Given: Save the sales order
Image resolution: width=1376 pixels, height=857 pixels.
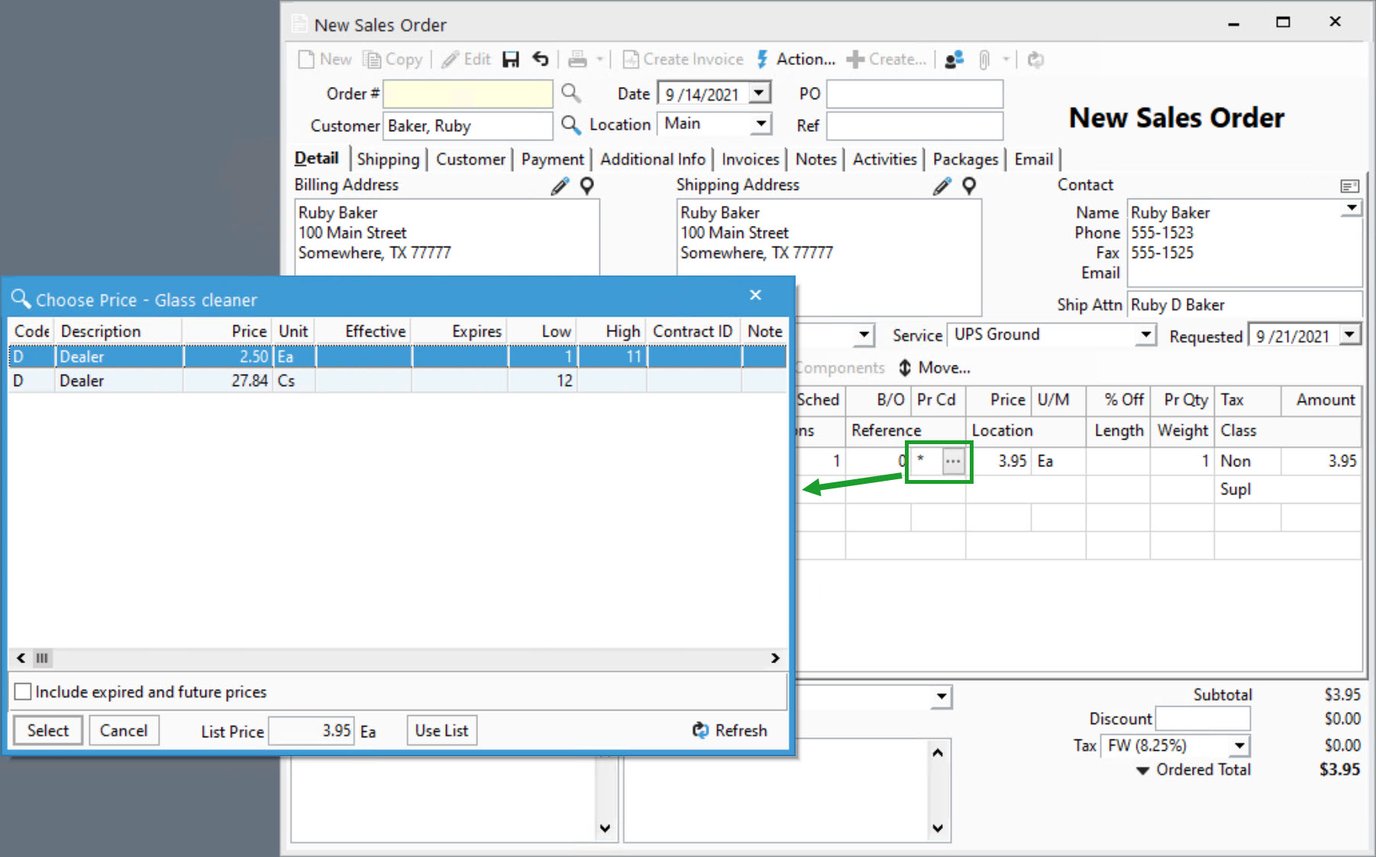Looking at the screenshot, I should (x=510, y=59).
